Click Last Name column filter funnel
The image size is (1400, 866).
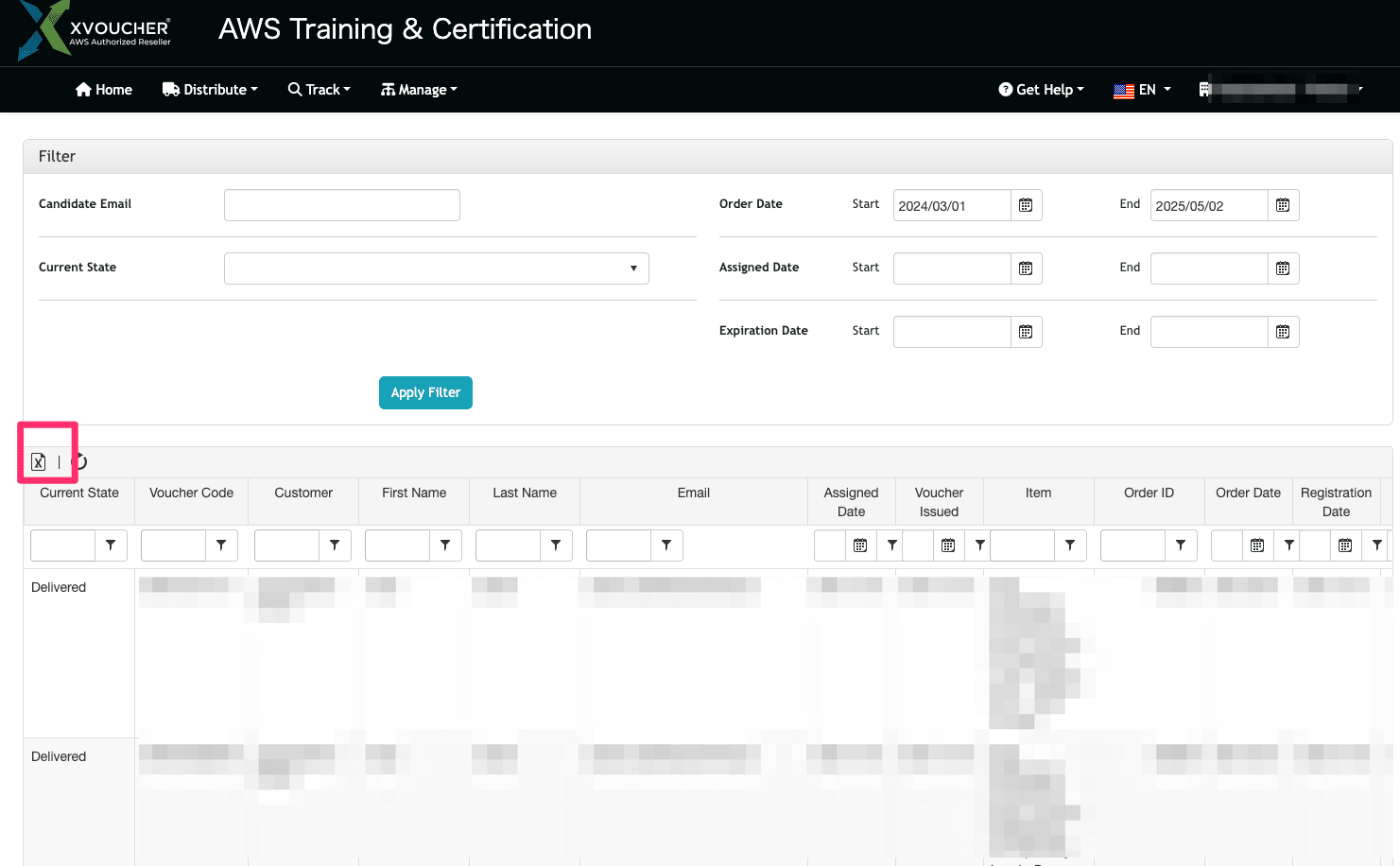point(556,546)
